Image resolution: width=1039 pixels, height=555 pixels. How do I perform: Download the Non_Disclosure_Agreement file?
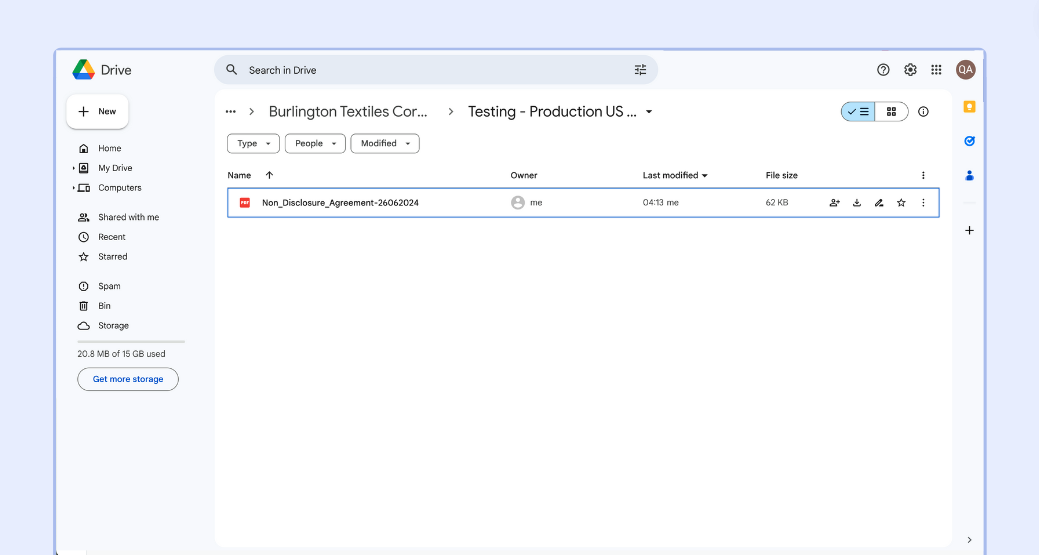(857, 203)
